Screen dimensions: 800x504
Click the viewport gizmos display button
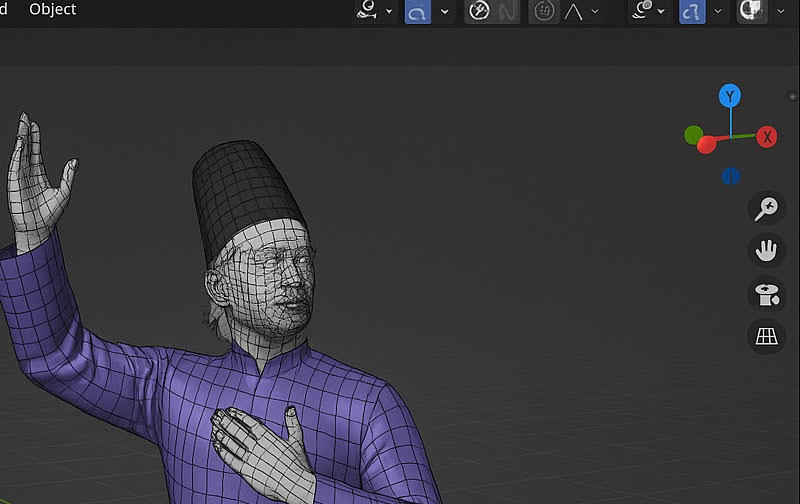[x=644, y=11]
